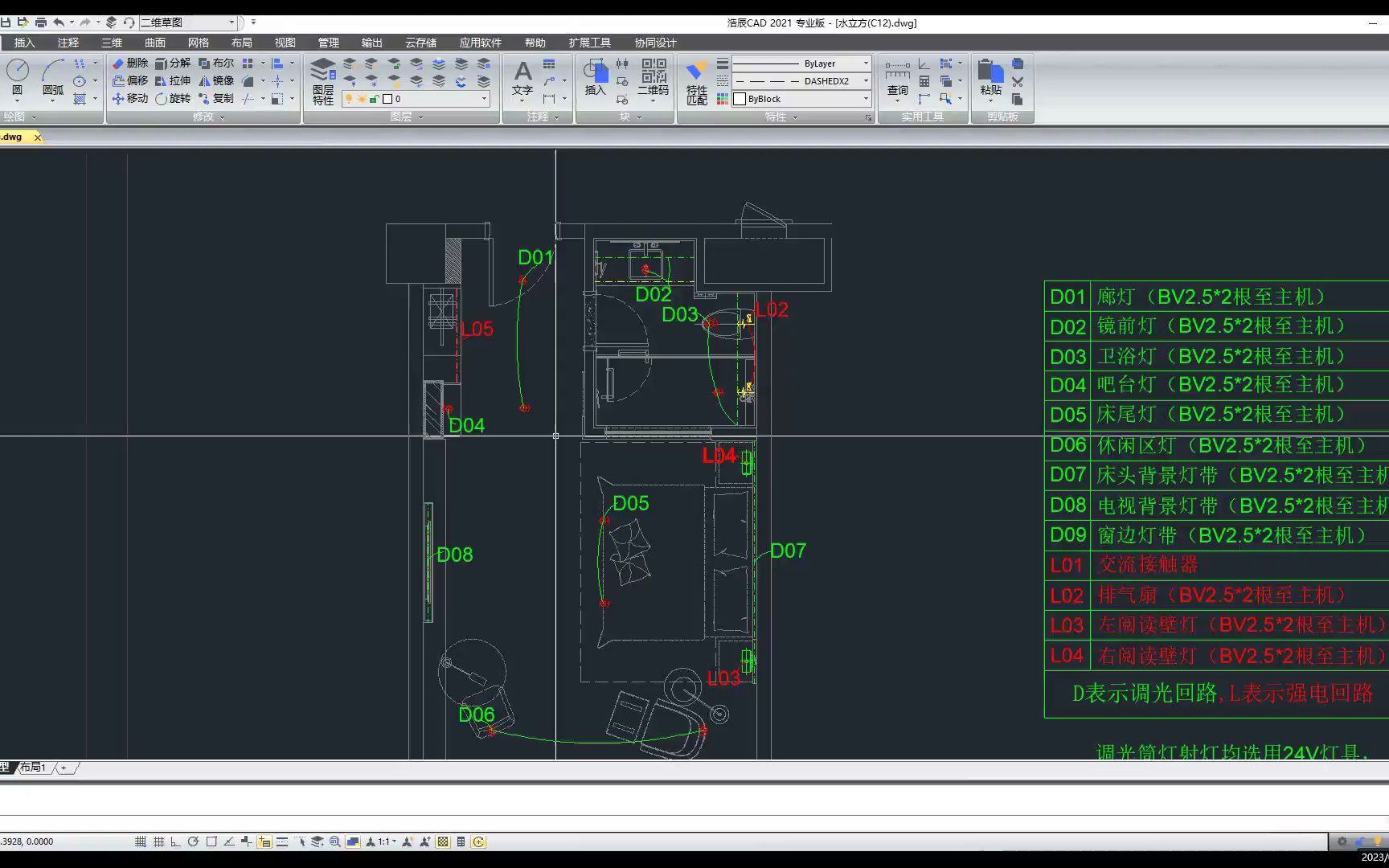Image resolution: width=1389 pixels, height=868 pixels.
Task: Open the workspace dropdown showing 二维草图
Action: (189, 23)
